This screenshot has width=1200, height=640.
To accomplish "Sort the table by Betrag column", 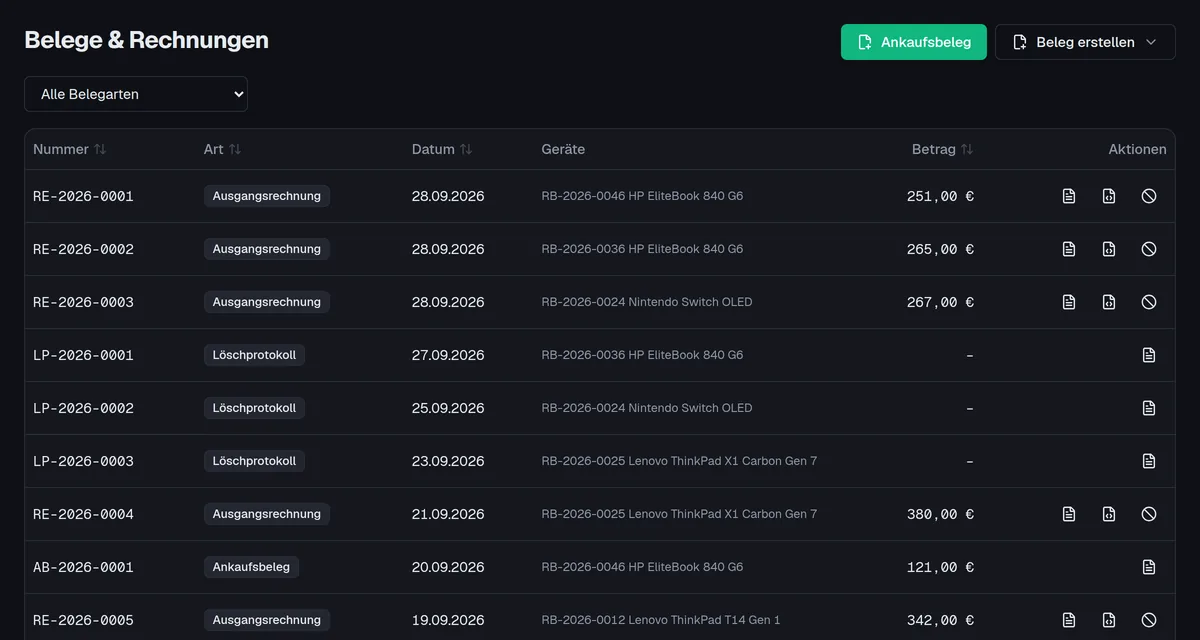I will click(942, 149).
